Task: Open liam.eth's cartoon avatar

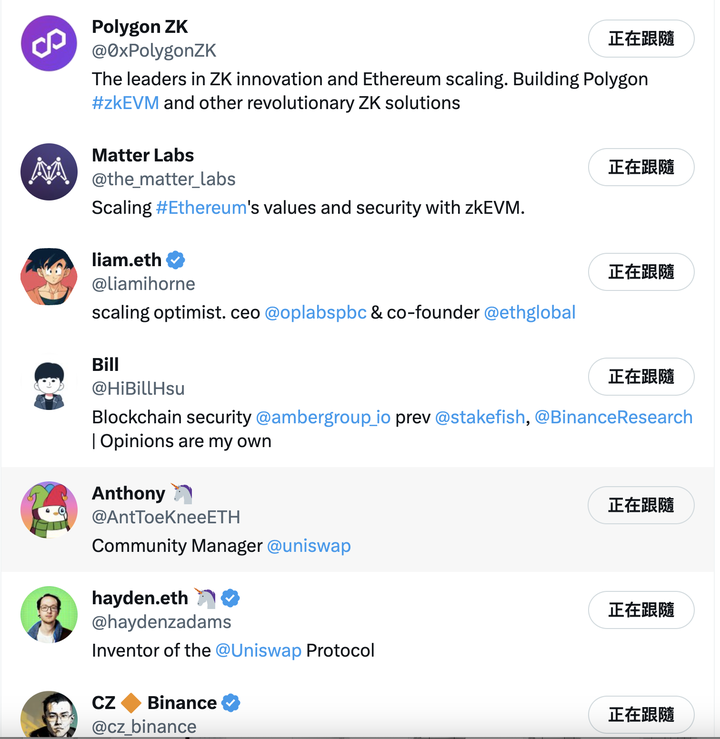Action: pos(49,277)
